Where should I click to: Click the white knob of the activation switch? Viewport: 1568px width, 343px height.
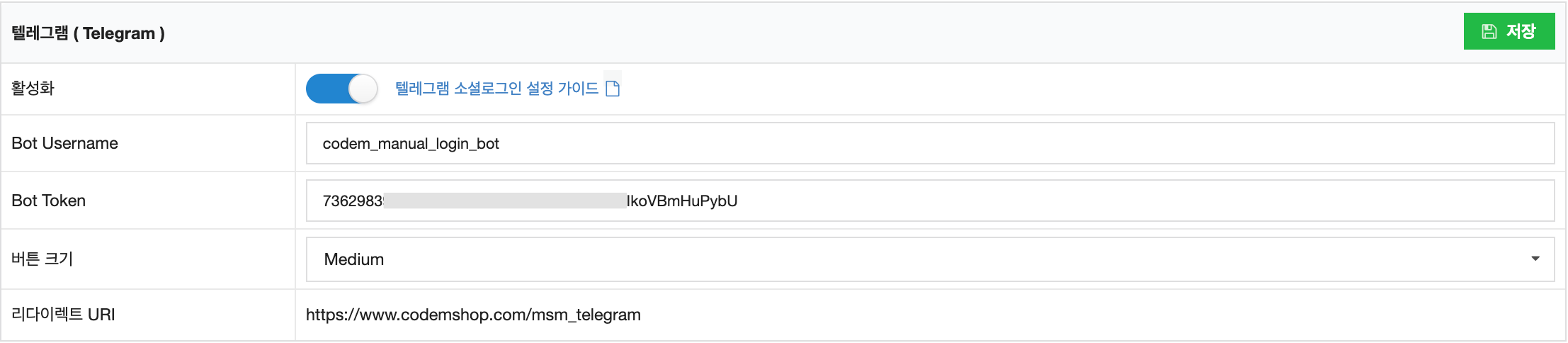[363, 89]
